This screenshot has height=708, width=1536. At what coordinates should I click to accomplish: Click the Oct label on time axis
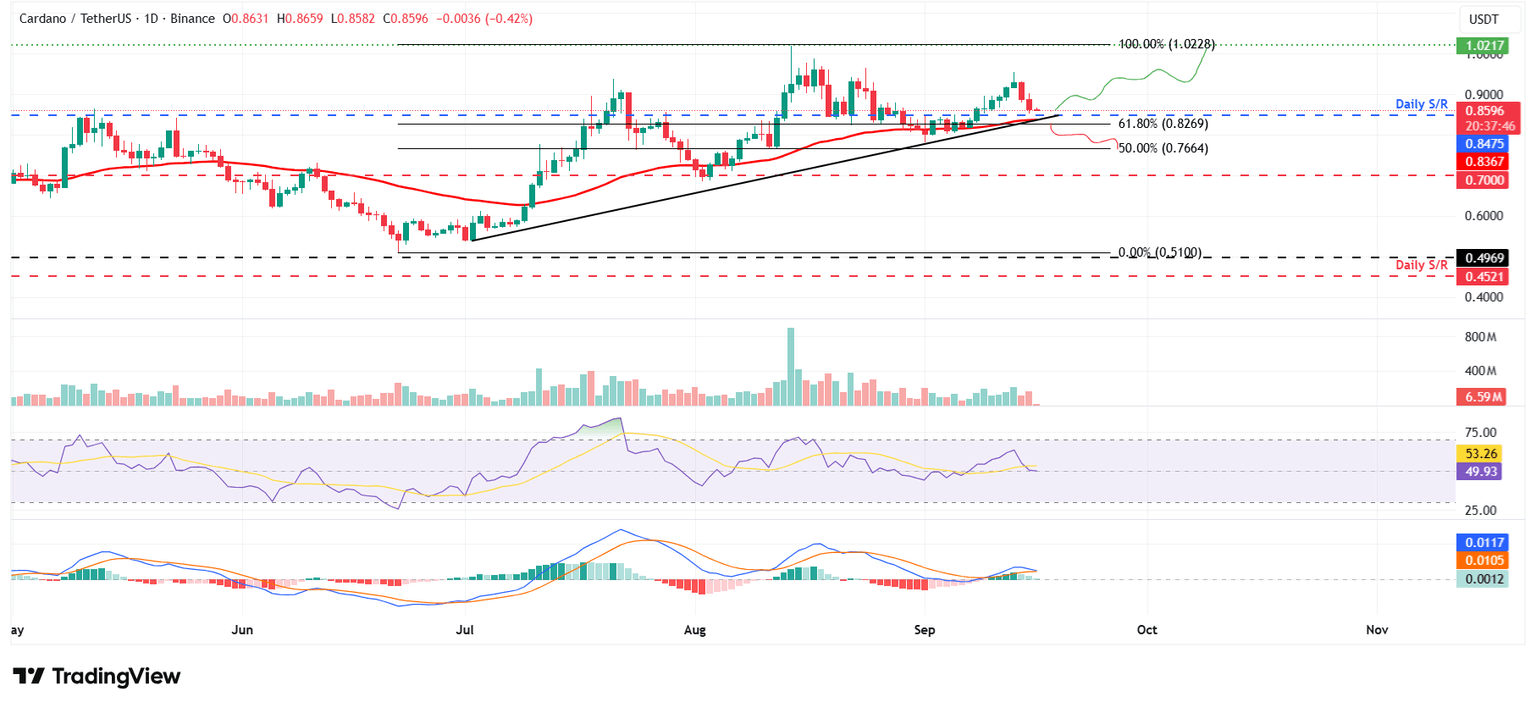[x=1146, y=630]
